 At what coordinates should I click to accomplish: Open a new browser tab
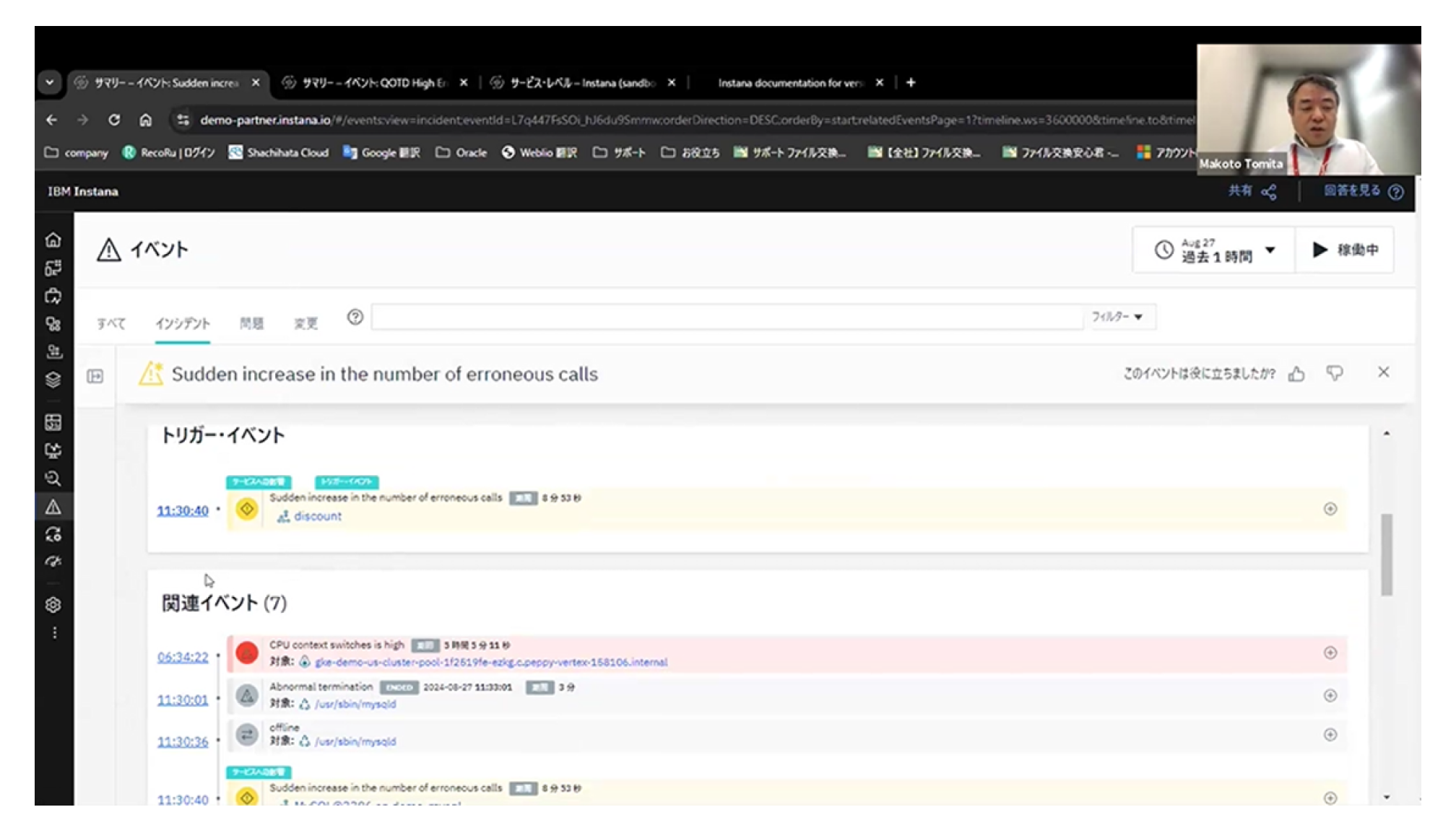911,82
